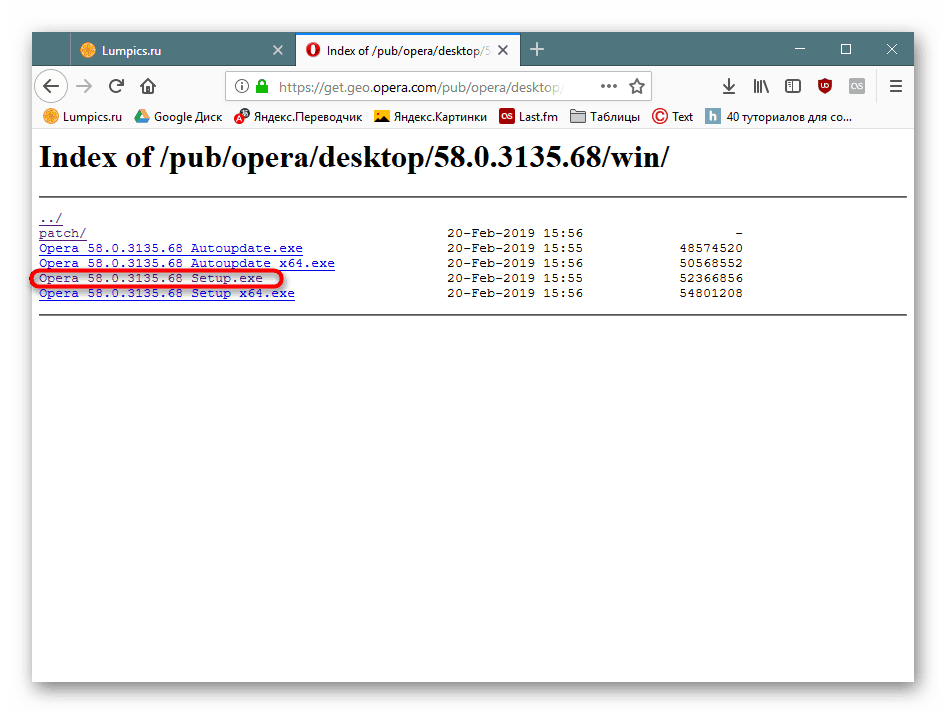Open the browser home page
Viewport: 946px width, 714px height.
(x=148, y=86)
